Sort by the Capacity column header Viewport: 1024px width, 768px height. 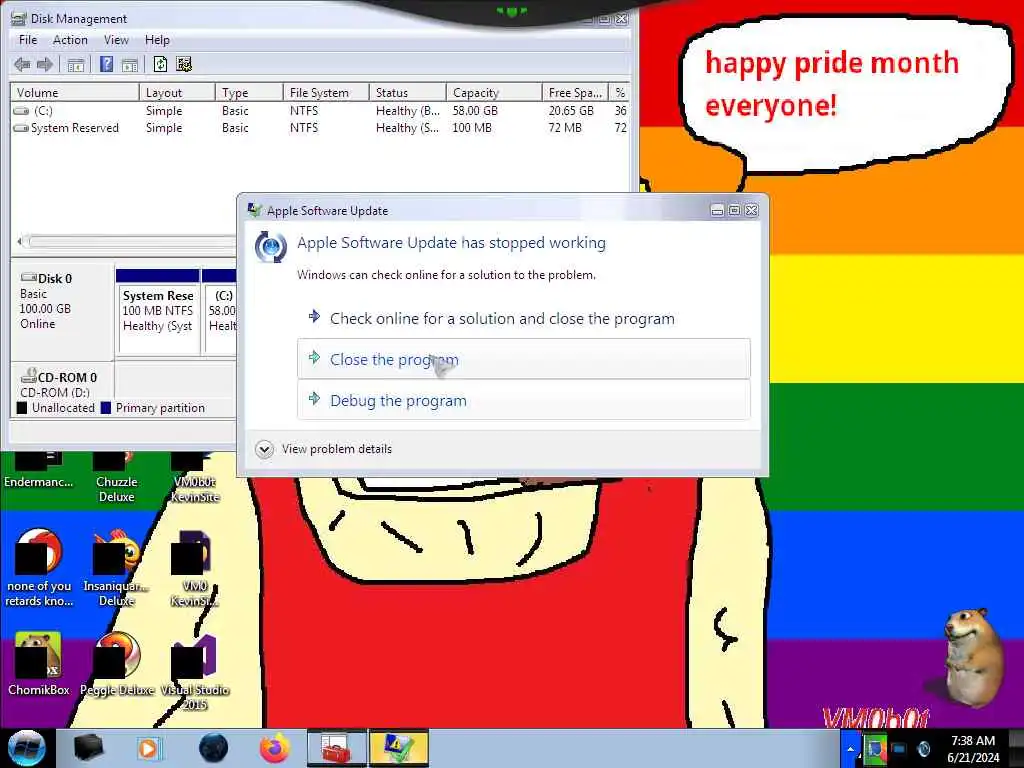coord(494,93)
